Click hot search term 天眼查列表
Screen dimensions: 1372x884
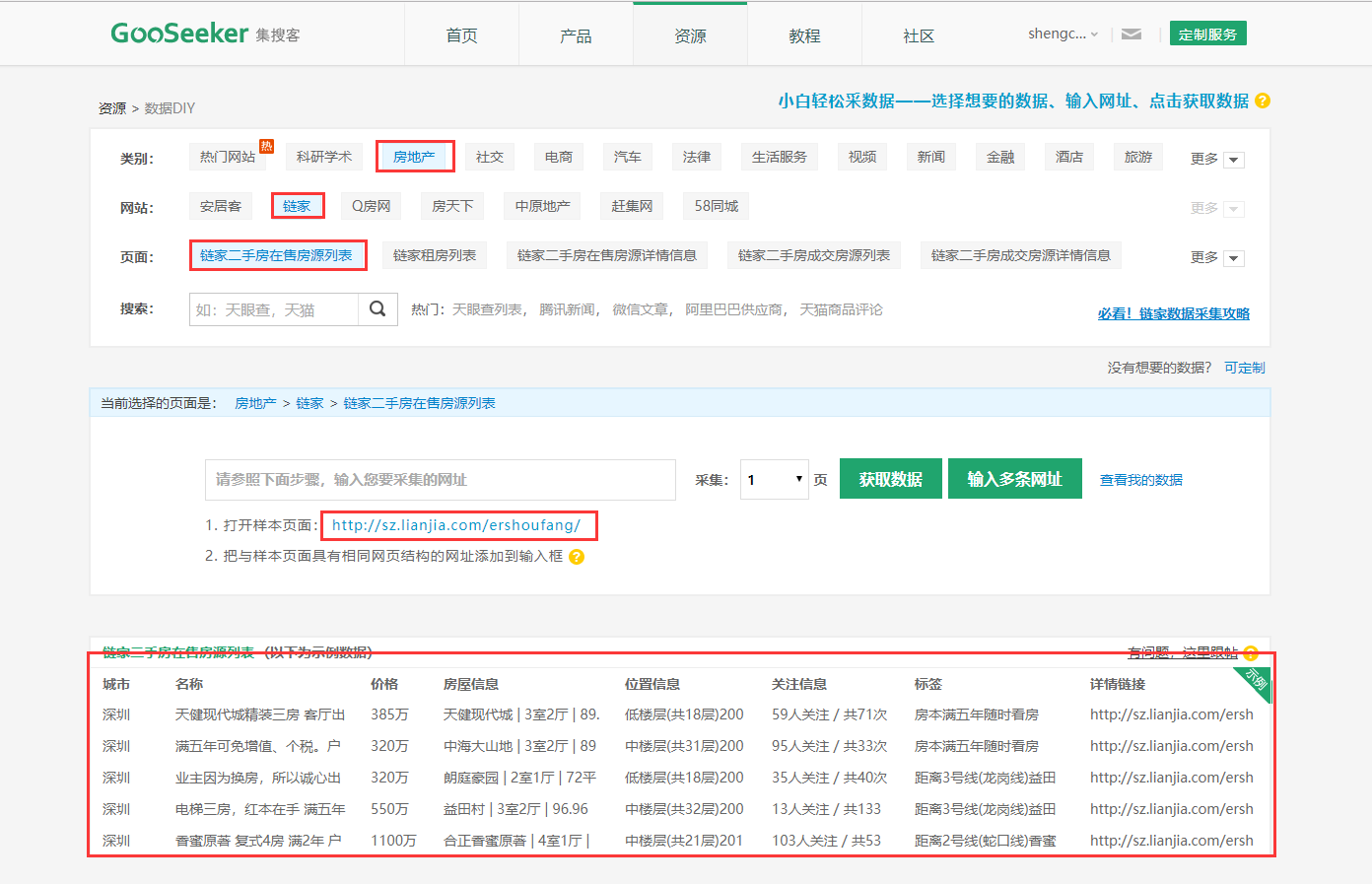[487, 309]
